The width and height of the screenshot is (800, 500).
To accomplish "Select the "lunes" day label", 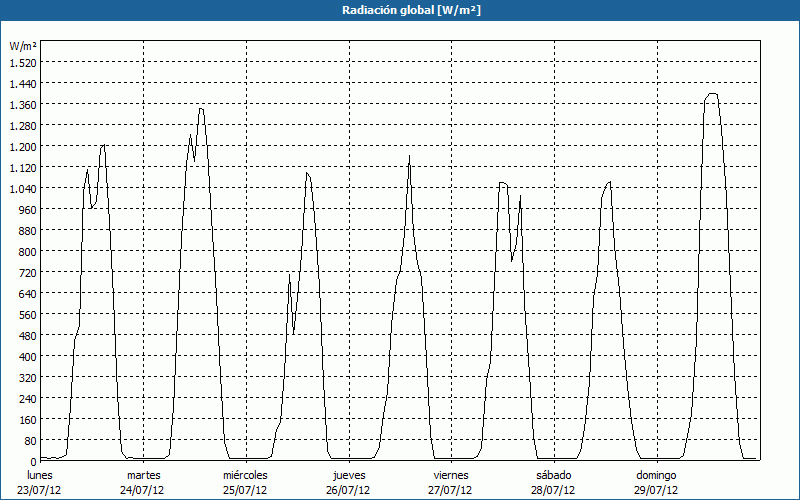I will tap(40, 474).
